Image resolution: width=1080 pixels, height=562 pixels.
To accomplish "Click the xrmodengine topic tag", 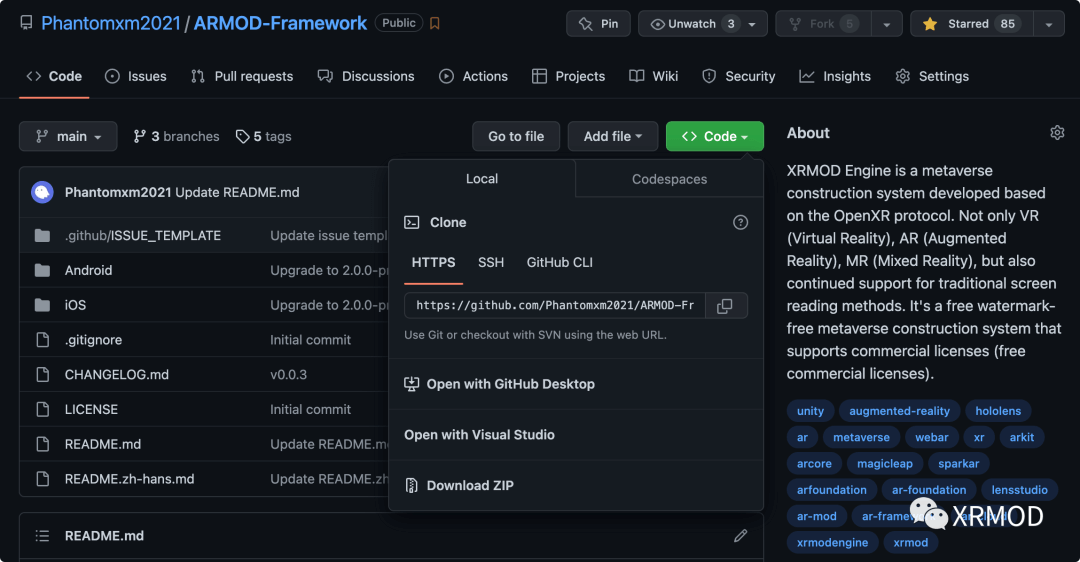I will click(x=832, y=543).
